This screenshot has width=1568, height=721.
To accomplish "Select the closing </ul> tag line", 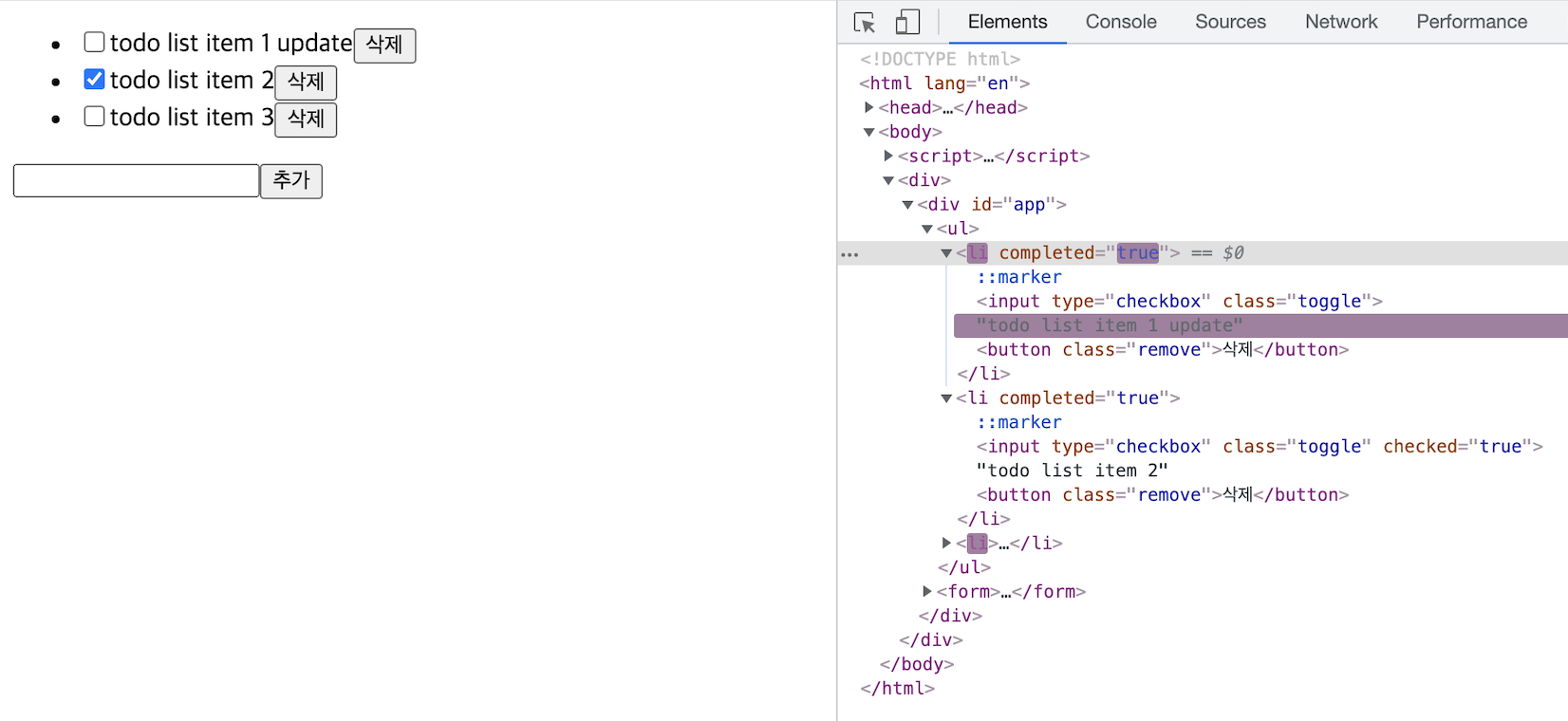I will pyautogui.click(x=963, y=567).
